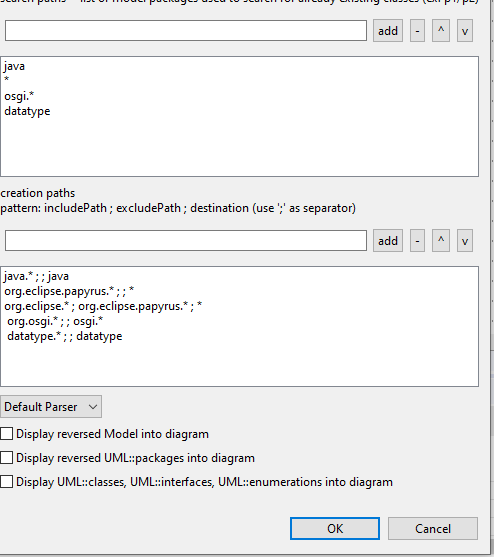Viewport: 494px width, 557px height.
Task: Enable Display reversed Model into diagram
Action: pyautogui.click(x=7, y=434)
